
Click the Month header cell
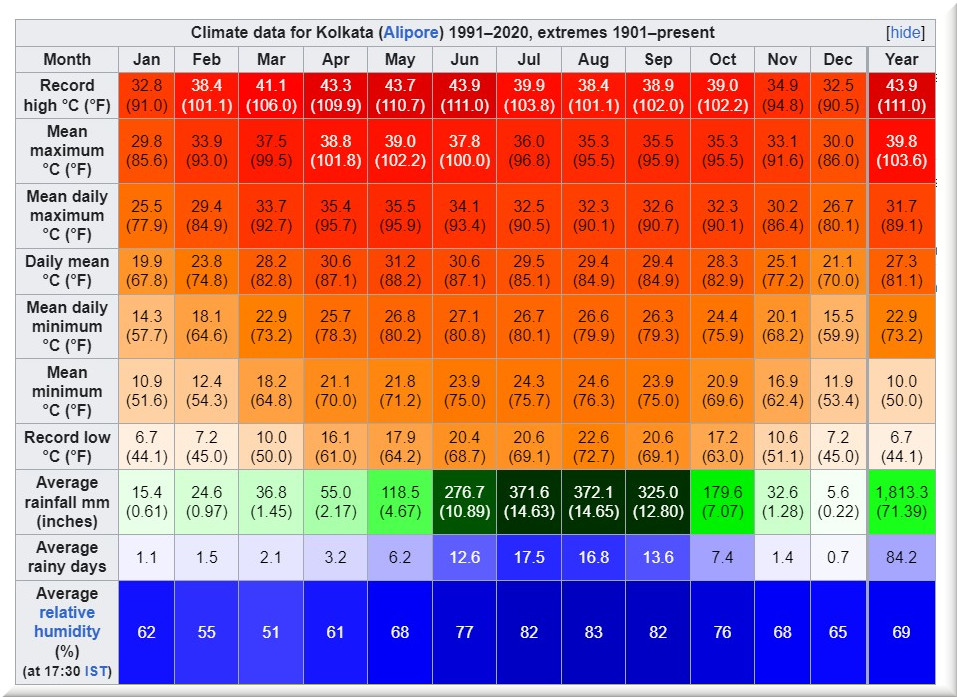(x=67, y=59)
